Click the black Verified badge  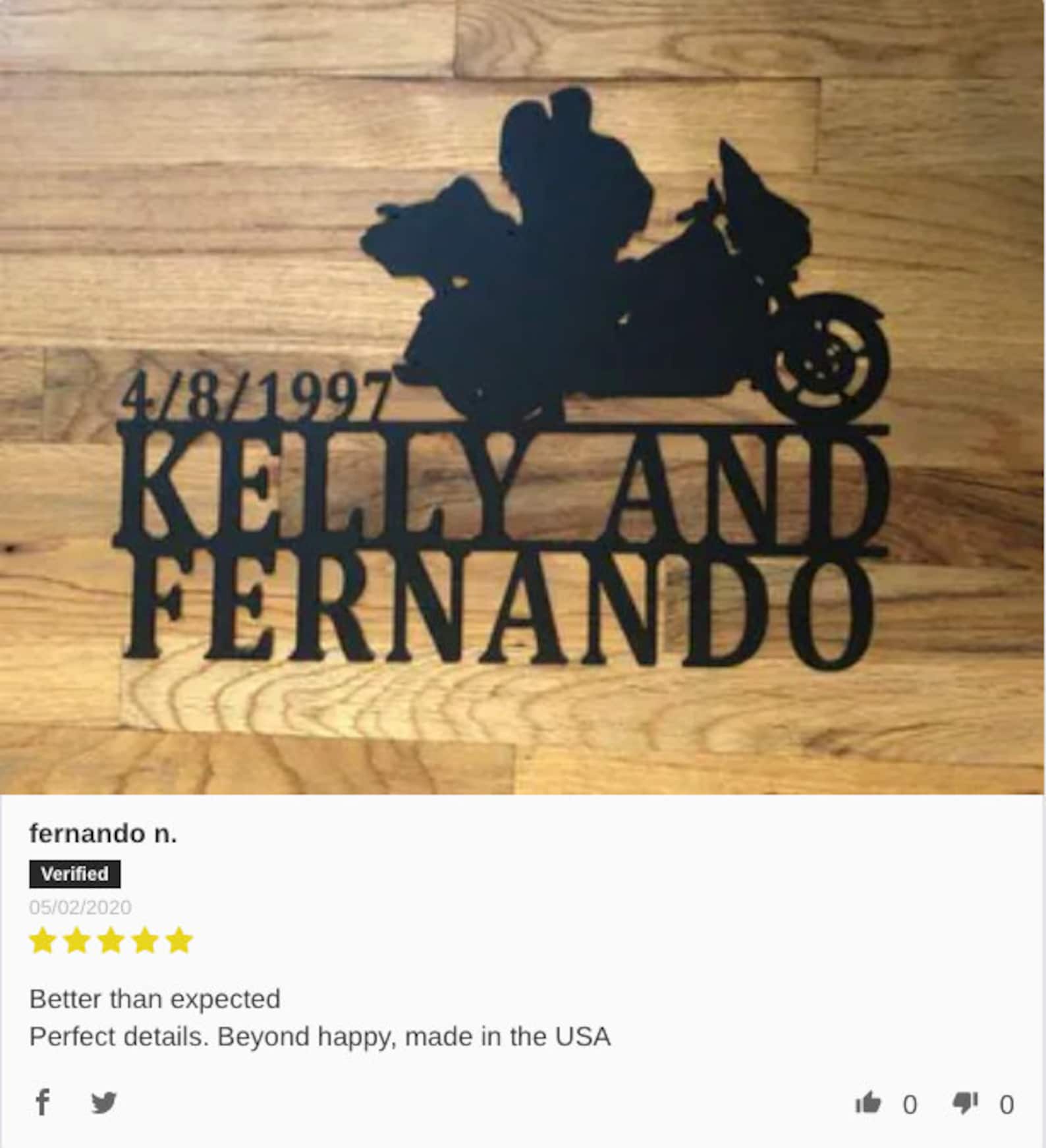pos(74,874)
